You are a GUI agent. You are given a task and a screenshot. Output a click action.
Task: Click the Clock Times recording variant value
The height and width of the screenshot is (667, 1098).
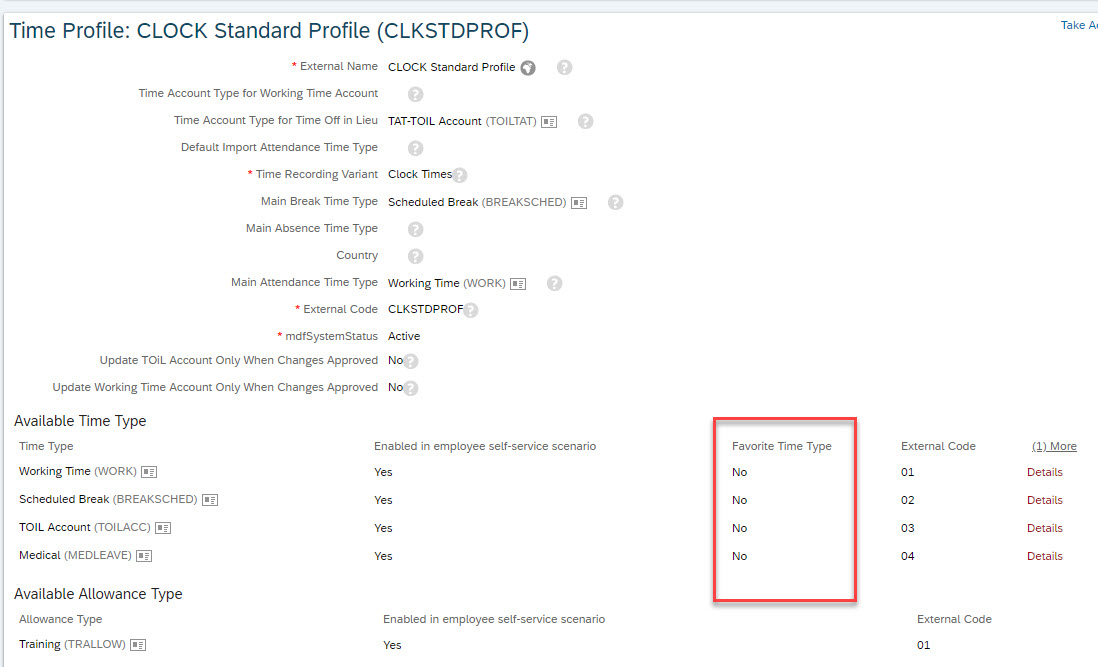tap(420, 174)
